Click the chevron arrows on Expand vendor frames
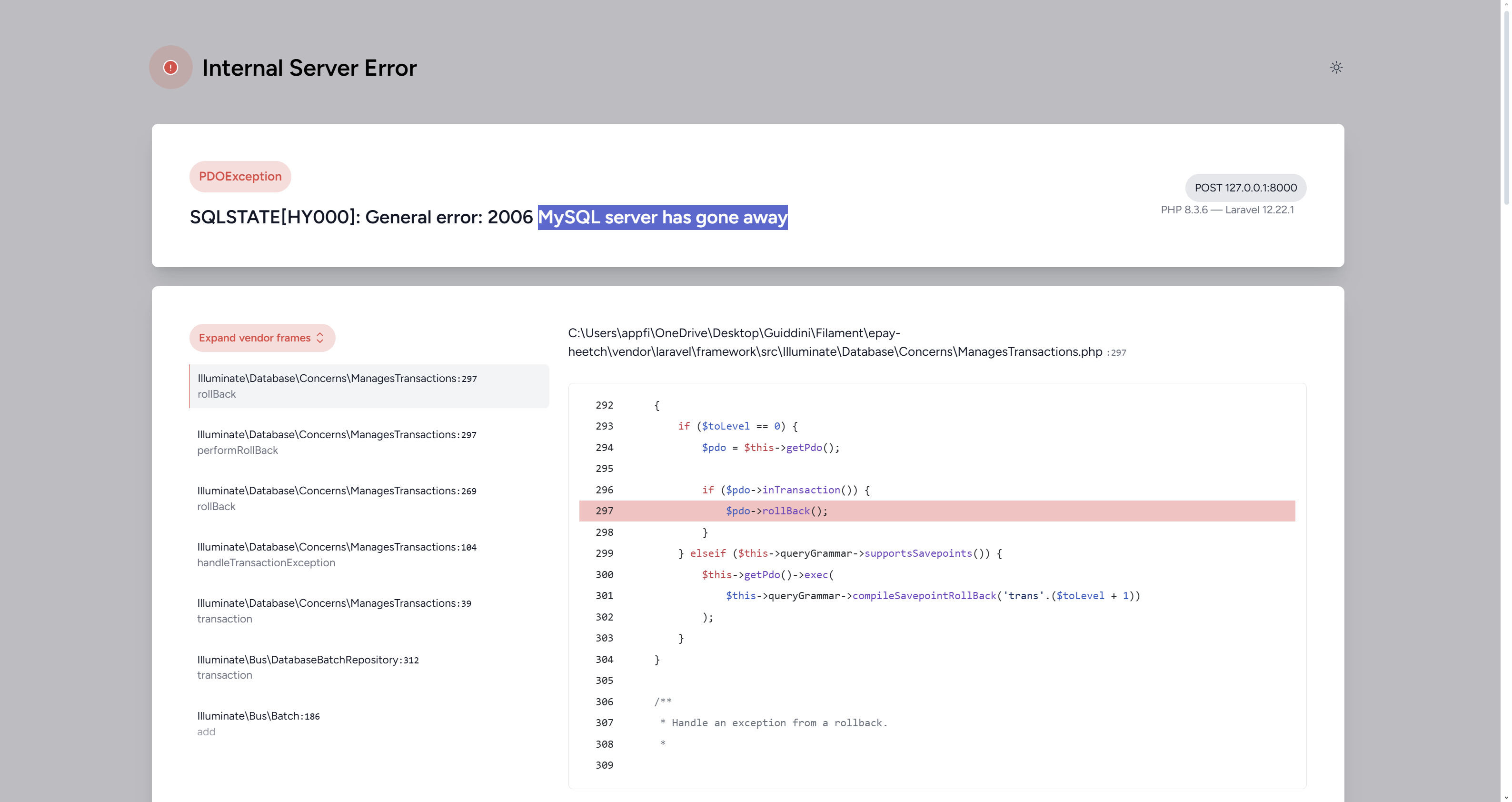 click(320, 338)
